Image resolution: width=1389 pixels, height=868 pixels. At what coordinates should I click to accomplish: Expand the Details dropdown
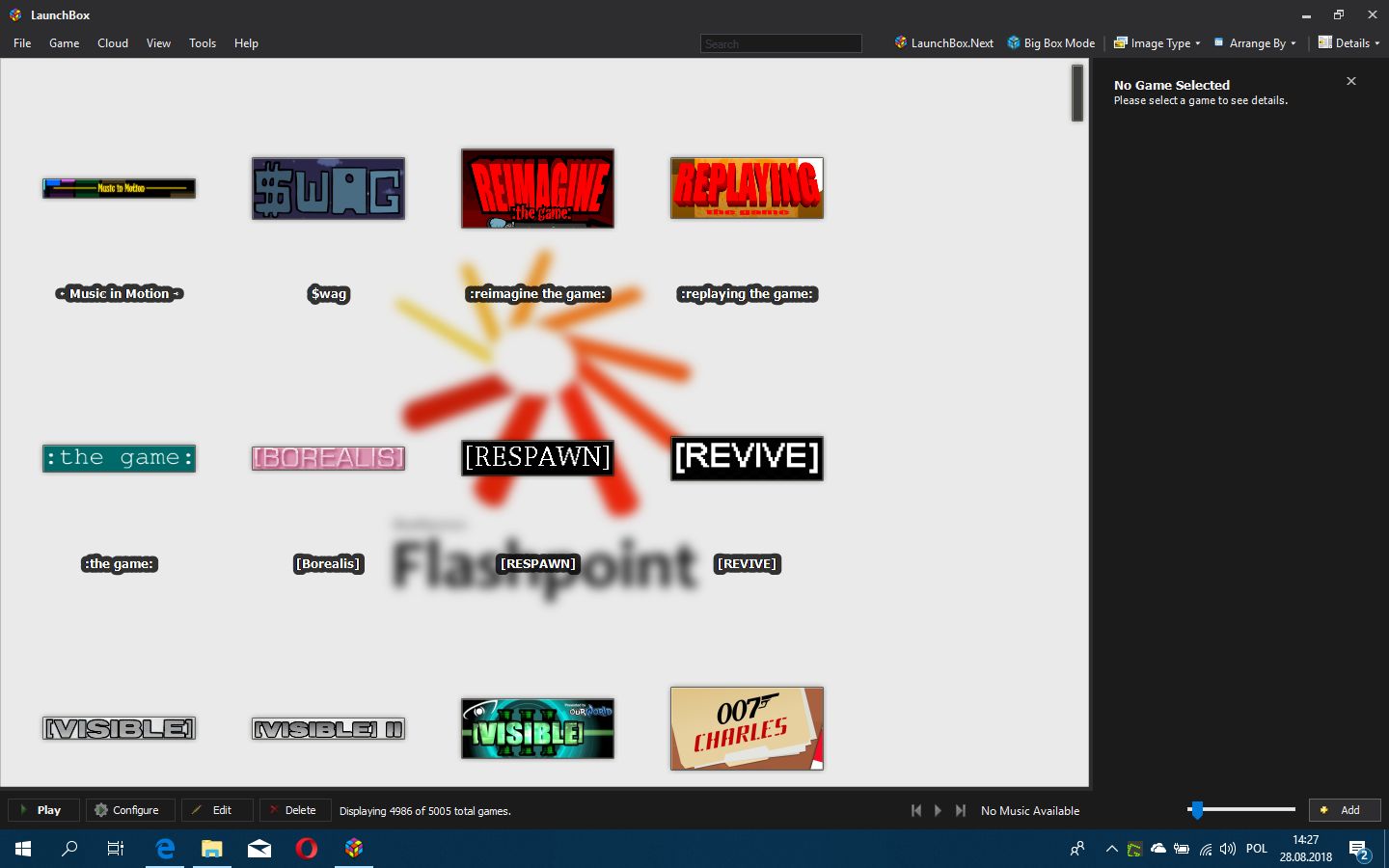point(1348,43)
